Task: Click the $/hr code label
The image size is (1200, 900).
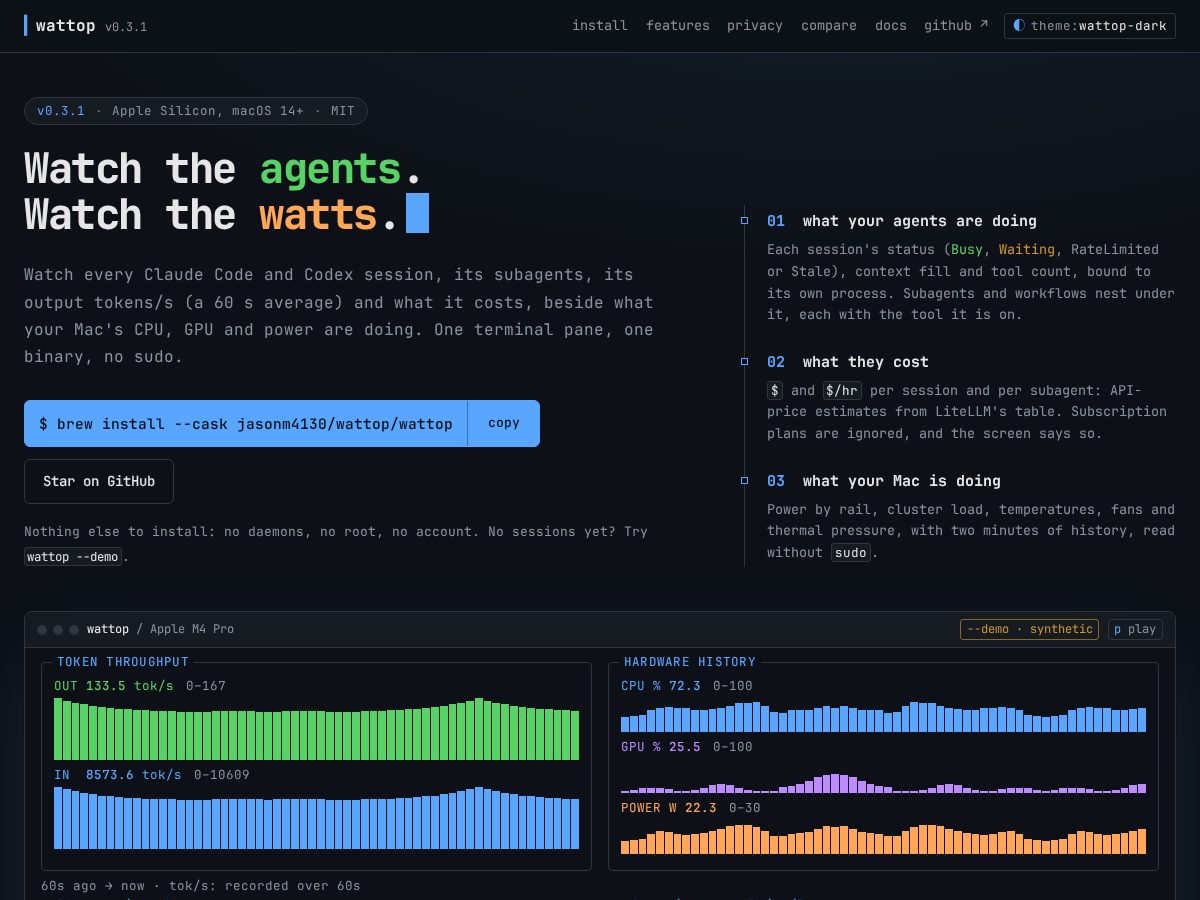Action: pos(842,391)
